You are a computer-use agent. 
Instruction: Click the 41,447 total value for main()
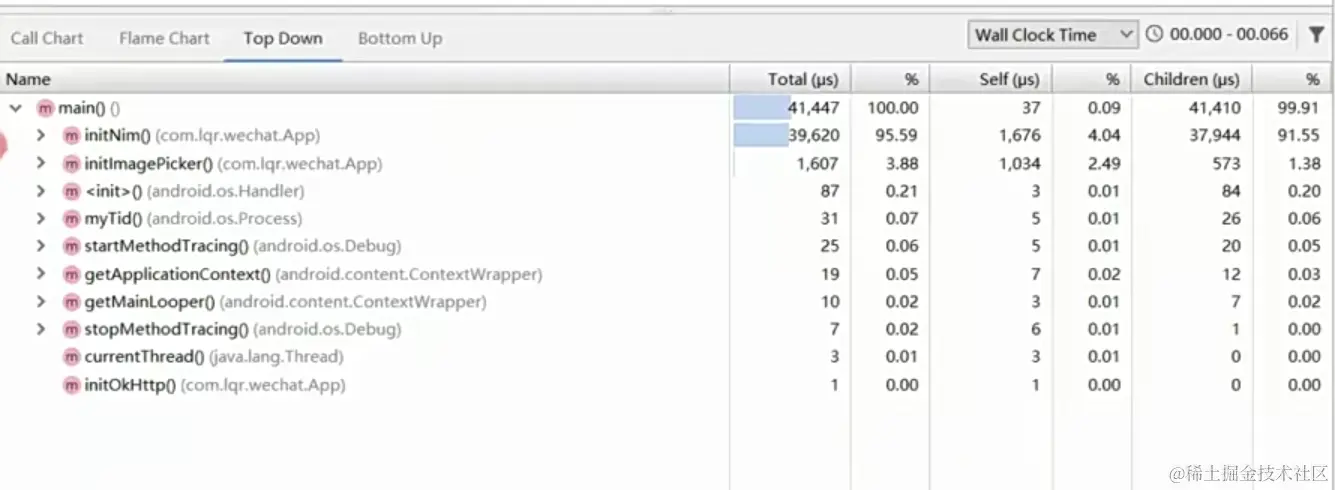[x=813, y=108]
